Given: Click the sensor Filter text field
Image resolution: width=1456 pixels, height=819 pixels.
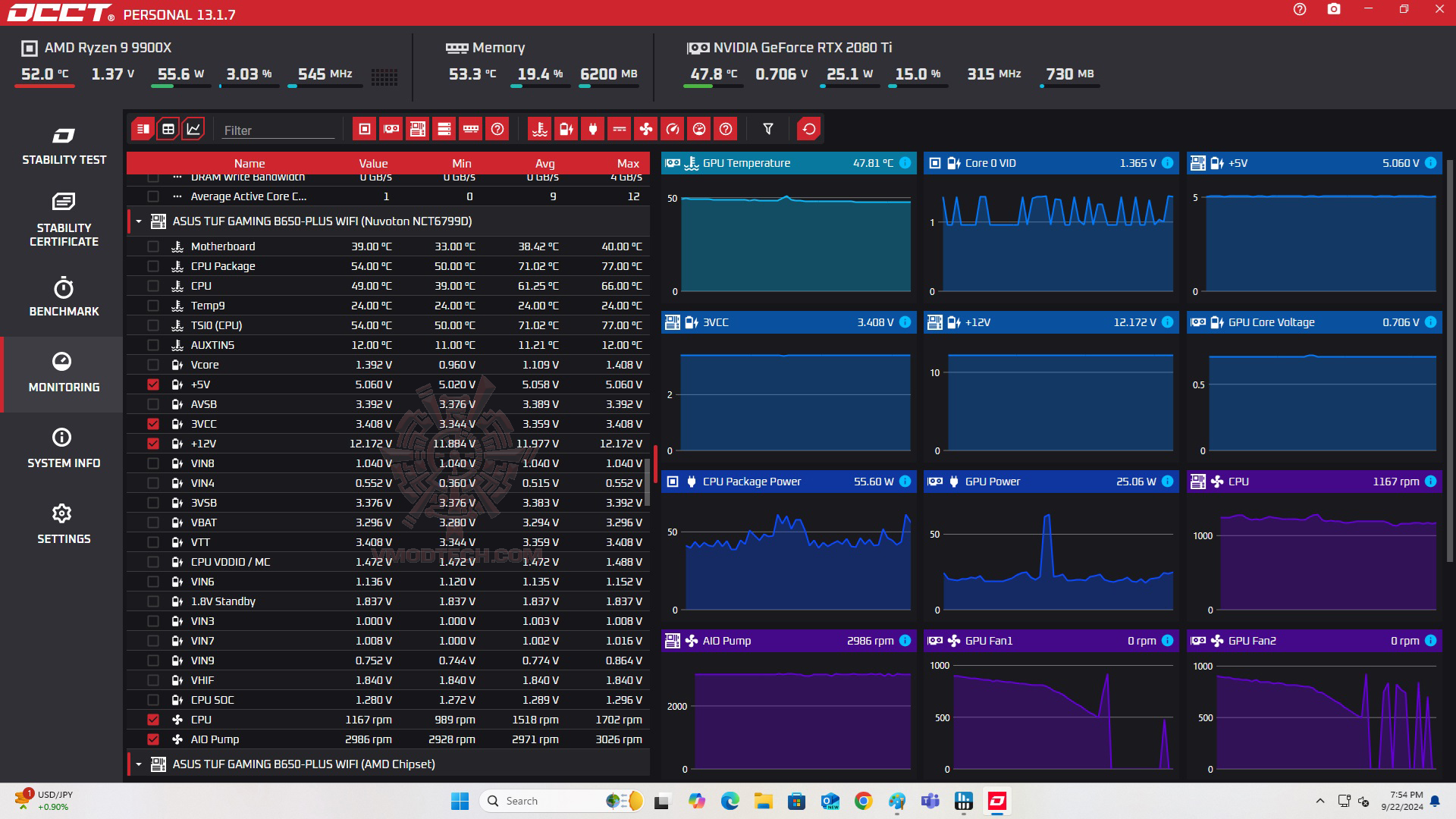Looking at the screenshot, I should coord(278,130).
